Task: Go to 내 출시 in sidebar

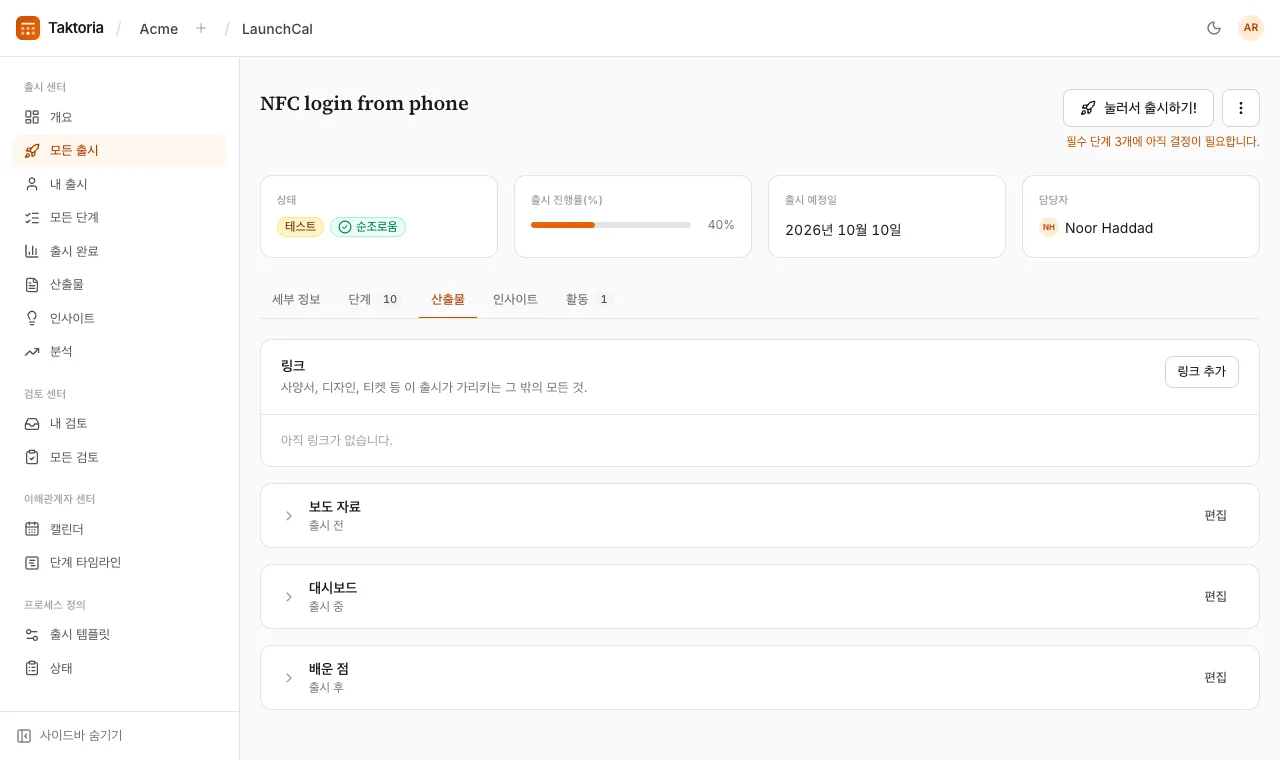Action: 119,184
